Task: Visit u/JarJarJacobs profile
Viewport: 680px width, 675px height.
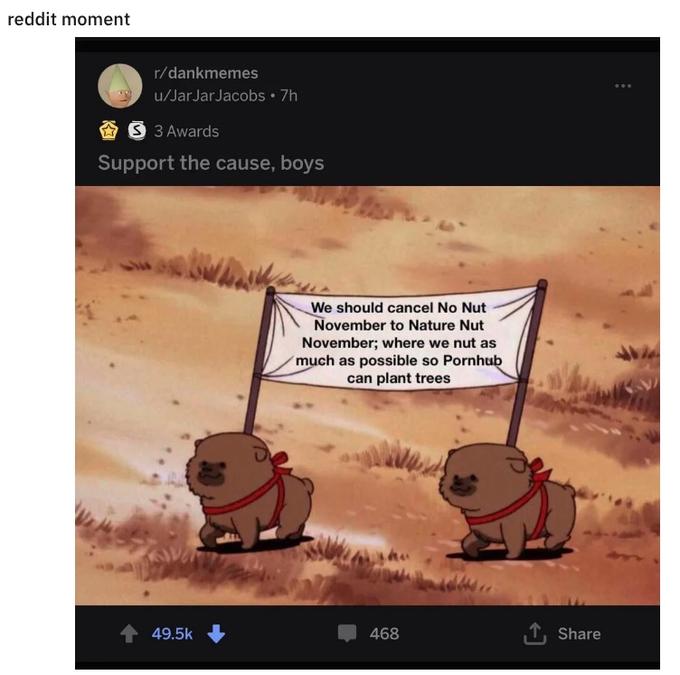Action: (x=209, y=95)
